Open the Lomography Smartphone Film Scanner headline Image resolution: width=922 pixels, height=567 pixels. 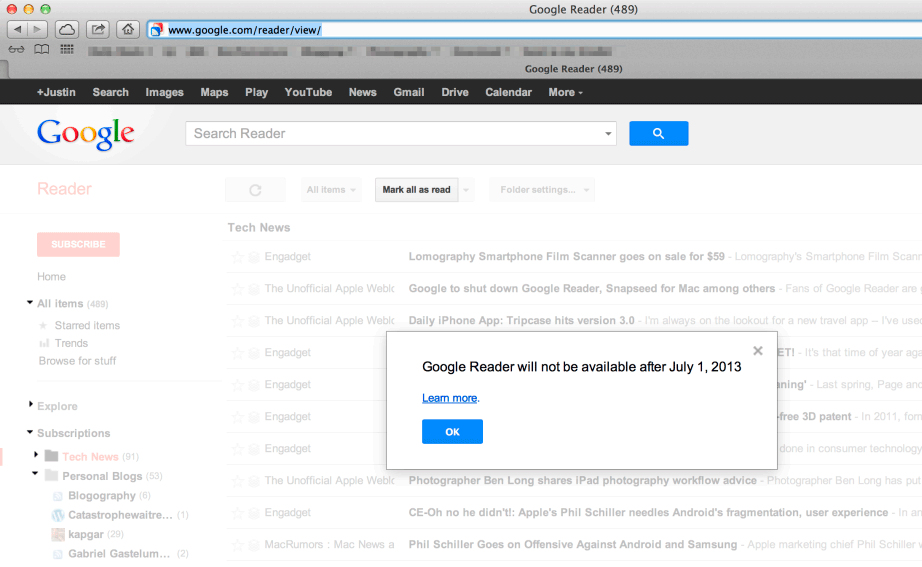point(566,256)
